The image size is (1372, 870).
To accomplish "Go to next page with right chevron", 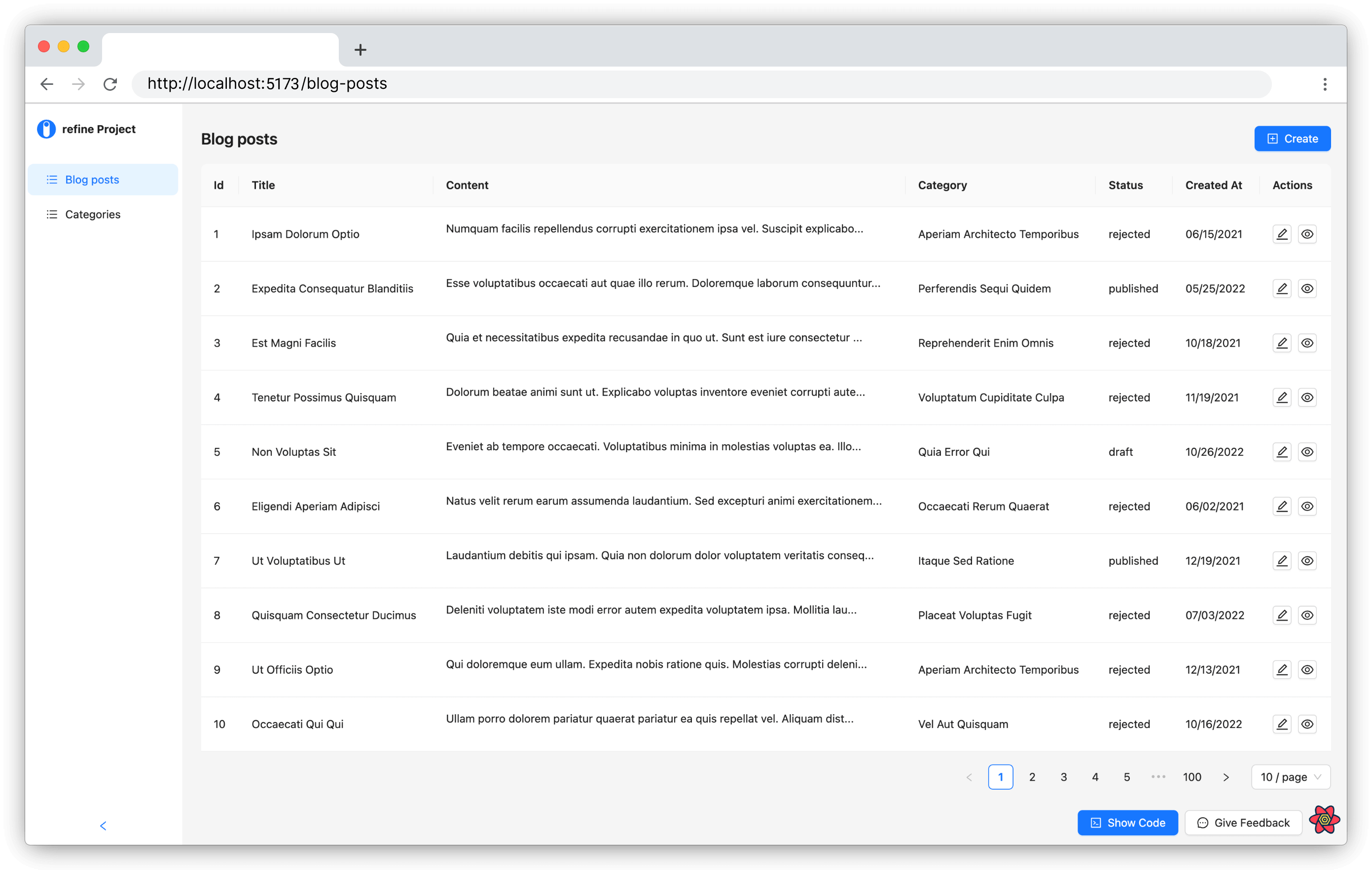I will 1226,777.
